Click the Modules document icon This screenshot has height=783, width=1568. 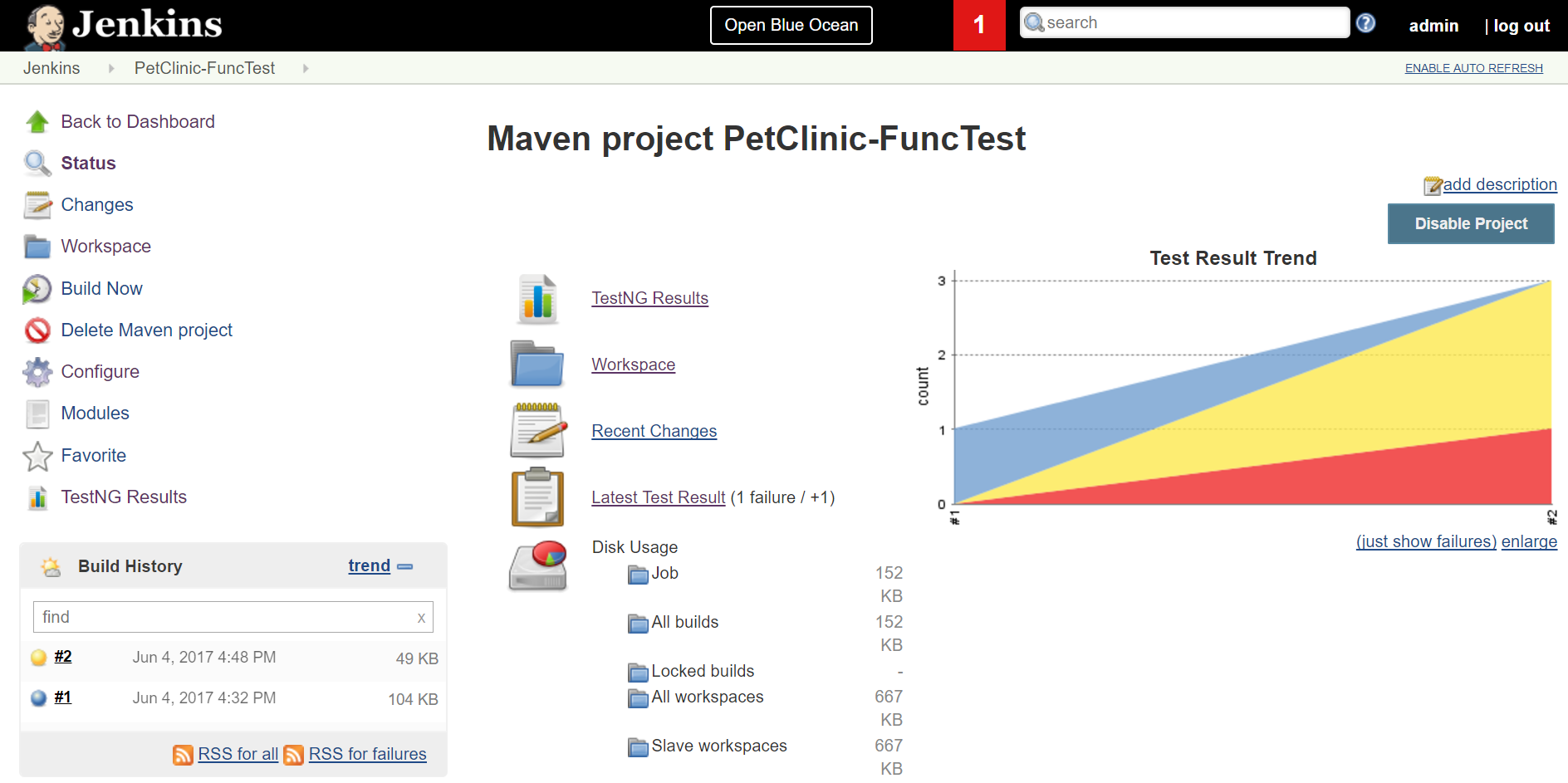click(37, 414)
